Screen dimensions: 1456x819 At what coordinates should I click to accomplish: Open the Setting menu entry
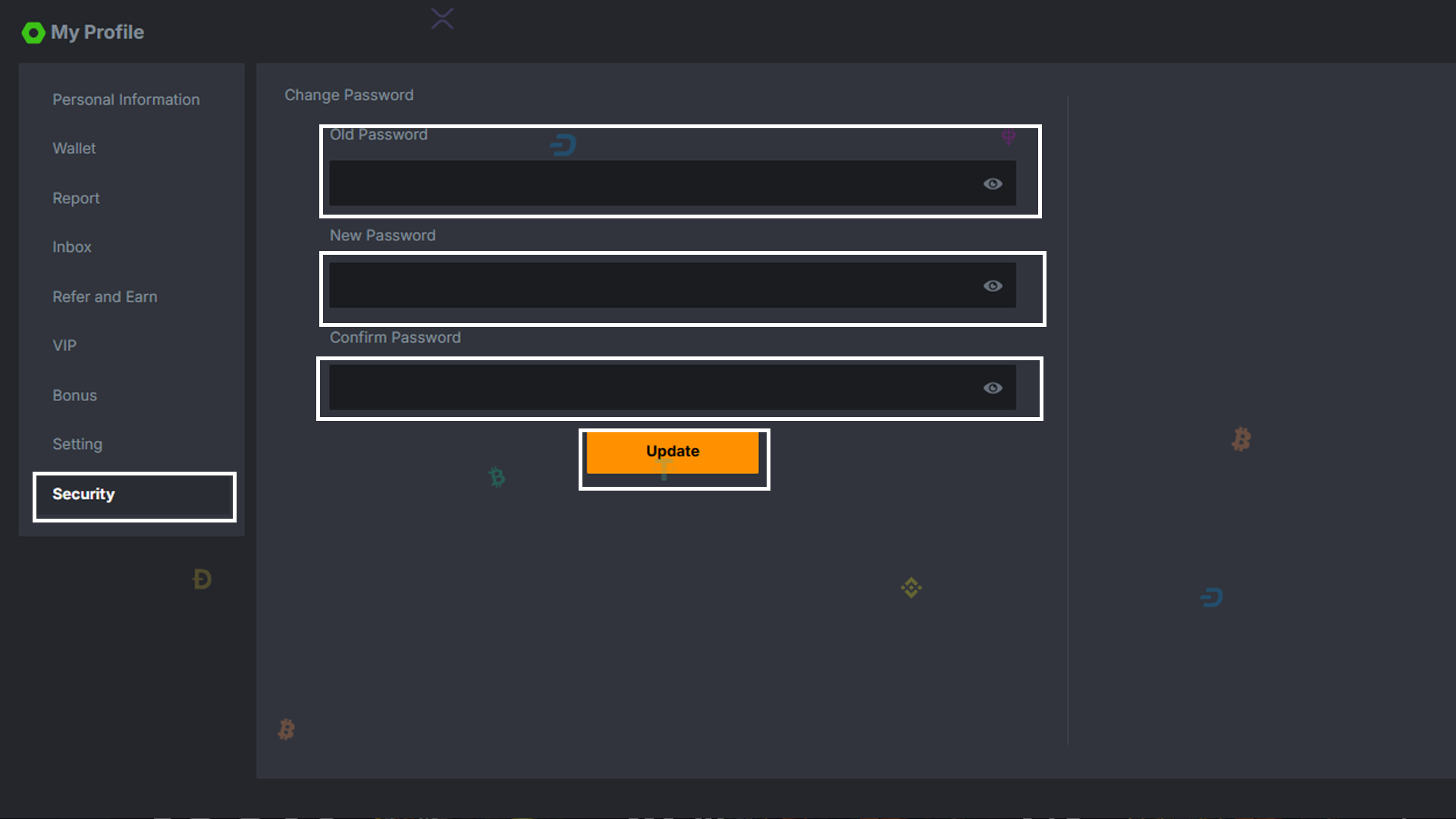pyautogui.click(x=77, y=444)
